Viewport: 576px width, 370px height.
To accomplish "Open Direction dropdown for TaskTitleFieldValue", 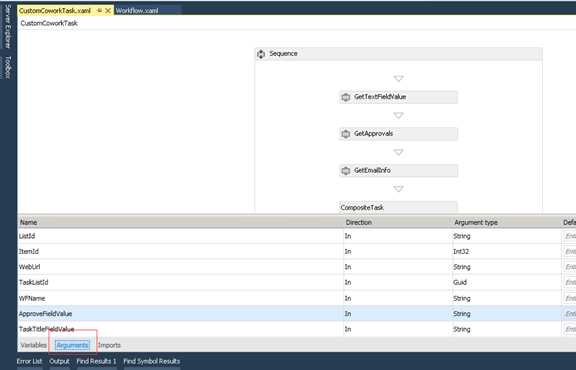I will 397,329.
